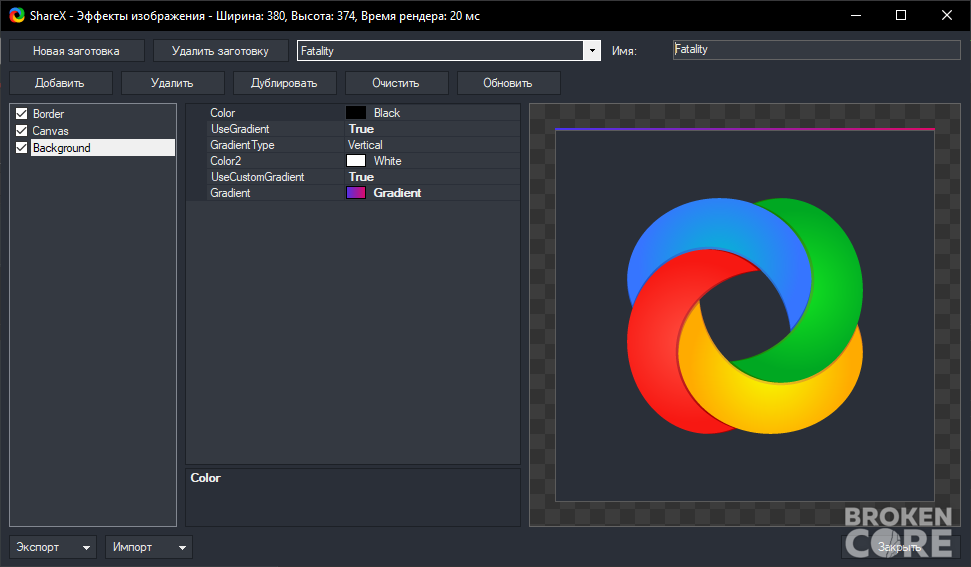Click the white Color2 swatch

(x=355, y=161)
